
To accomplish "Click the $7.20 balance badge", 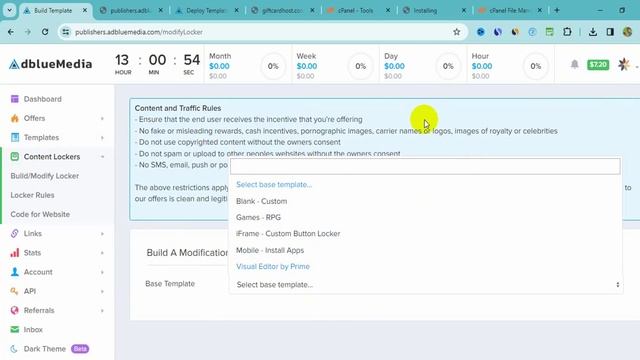I will 598,64.
